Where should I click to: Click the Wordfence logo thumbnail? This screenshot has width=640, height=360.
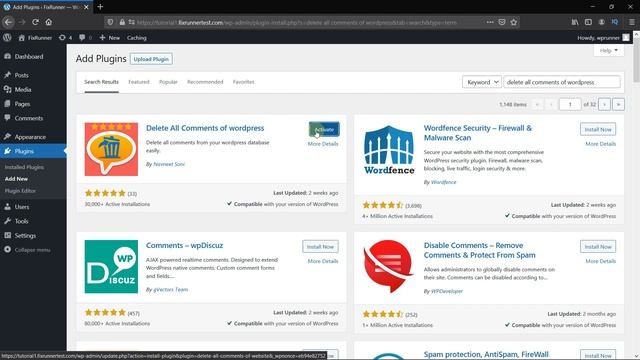389,149
